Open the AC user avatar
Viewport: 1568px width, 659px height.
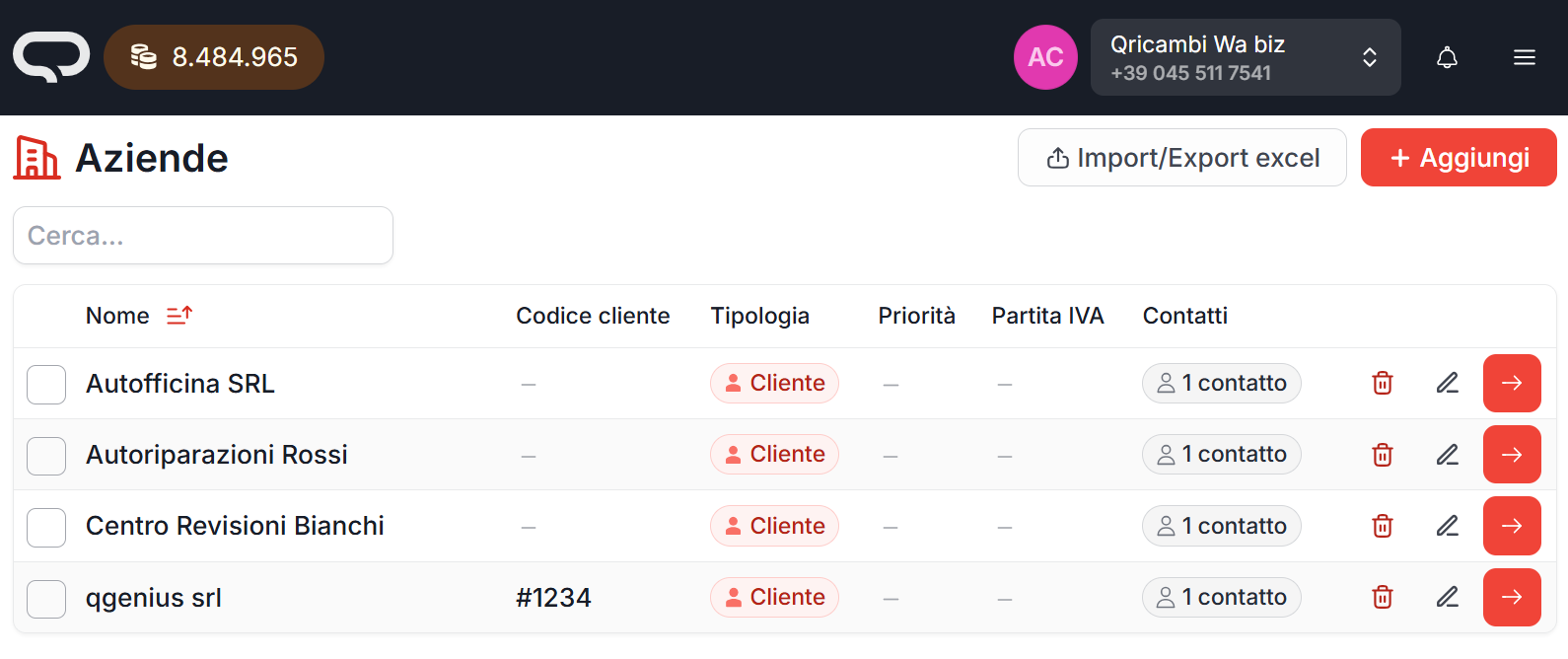1045,57
